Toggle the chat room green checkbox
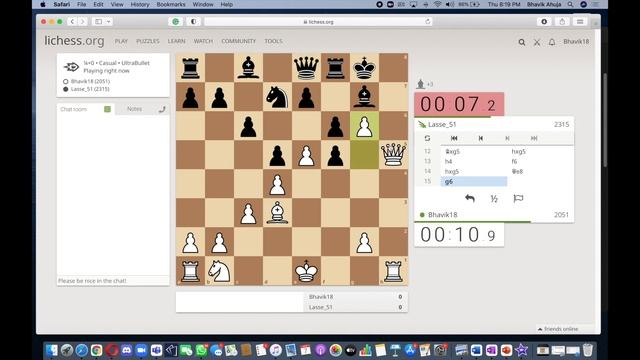The width and height of the screenshot is (640, 360). 107,109
